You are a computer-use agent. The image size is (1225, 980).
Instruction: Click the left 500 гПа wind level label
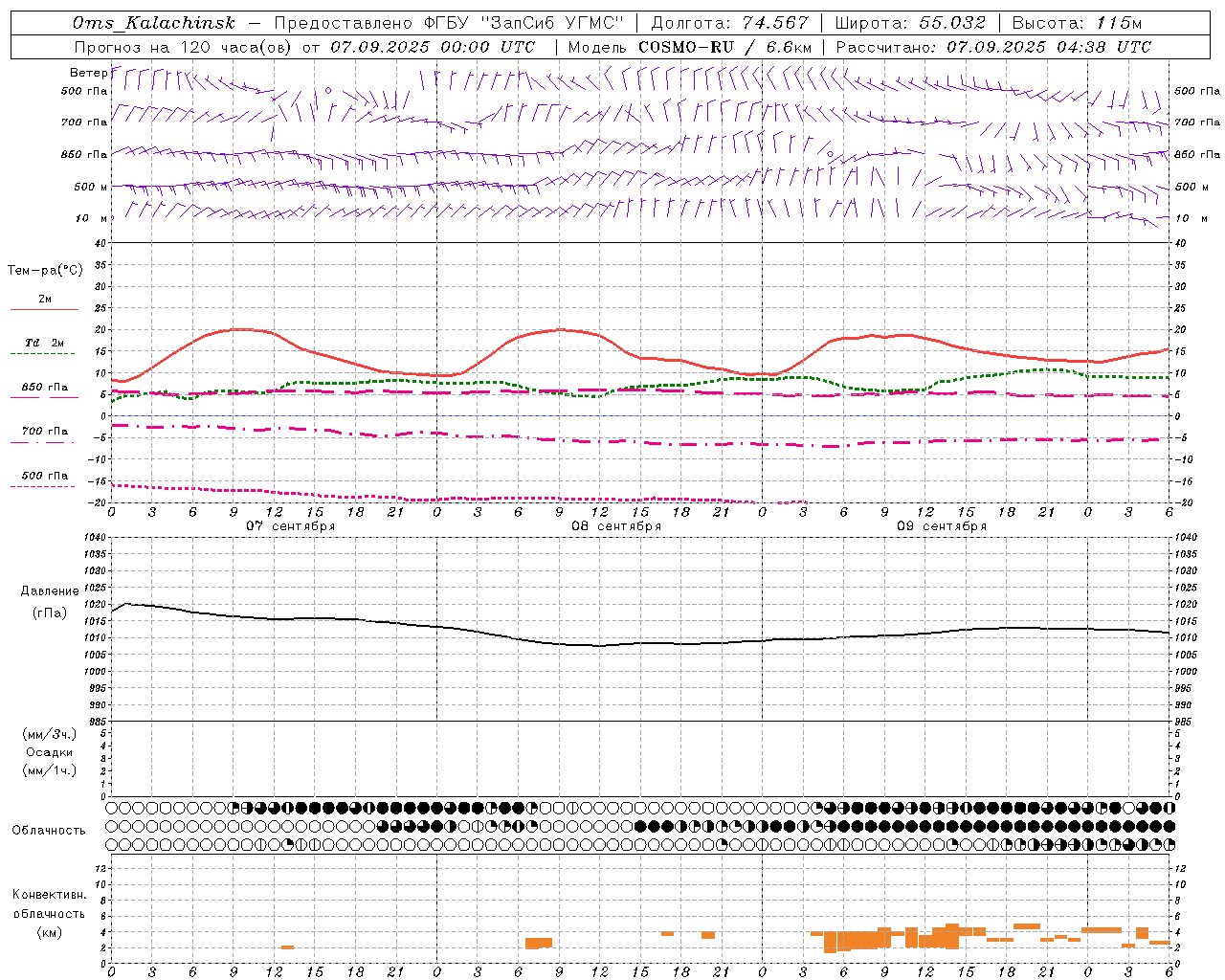(83, 91)
